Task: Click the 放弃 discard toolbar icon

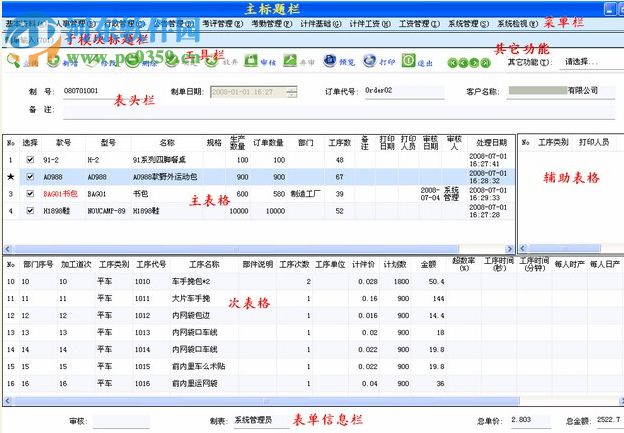Action: coord(212,61)
